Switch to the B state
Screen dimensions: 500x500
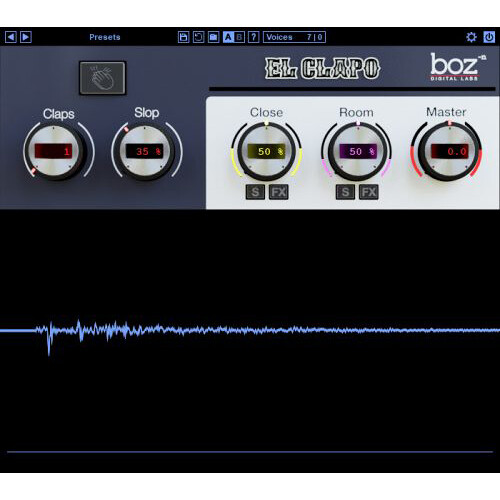(239, 37)
